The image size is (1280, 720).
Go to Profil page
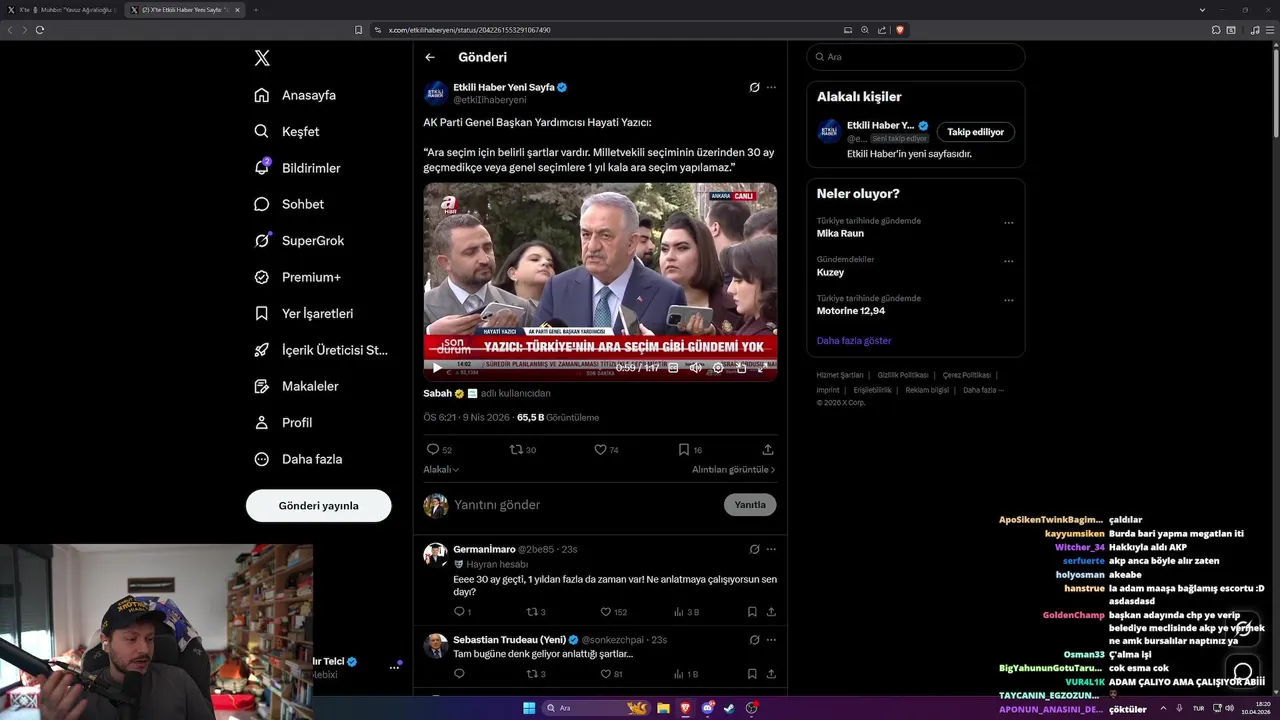283,422
